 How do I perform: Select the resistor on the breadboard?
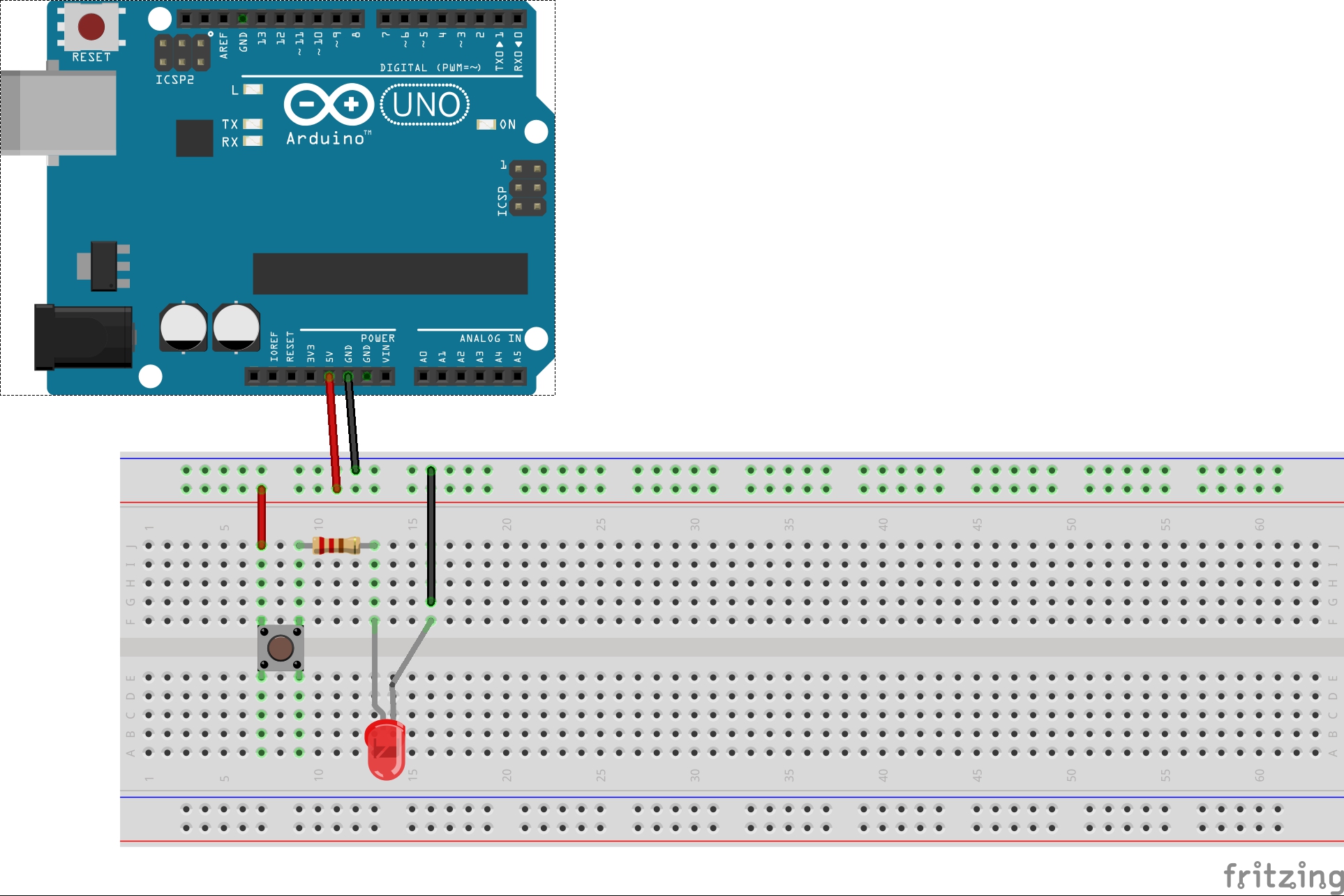336,545
